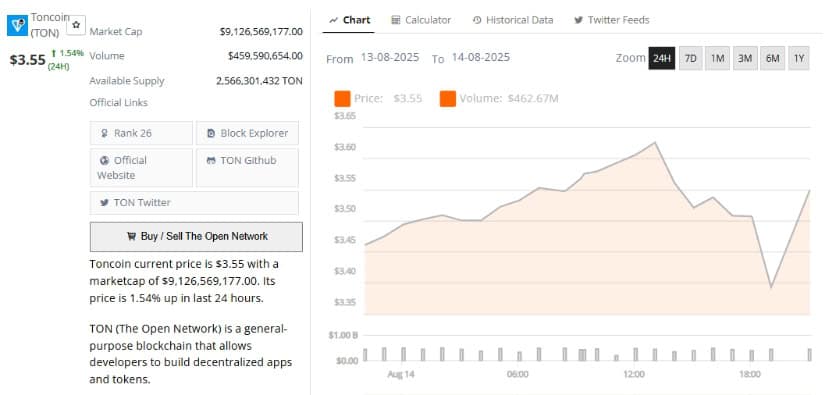The image size is (825, 395).
Task: Click Buy / Sell The Open Network button
Action: (196, 237)
